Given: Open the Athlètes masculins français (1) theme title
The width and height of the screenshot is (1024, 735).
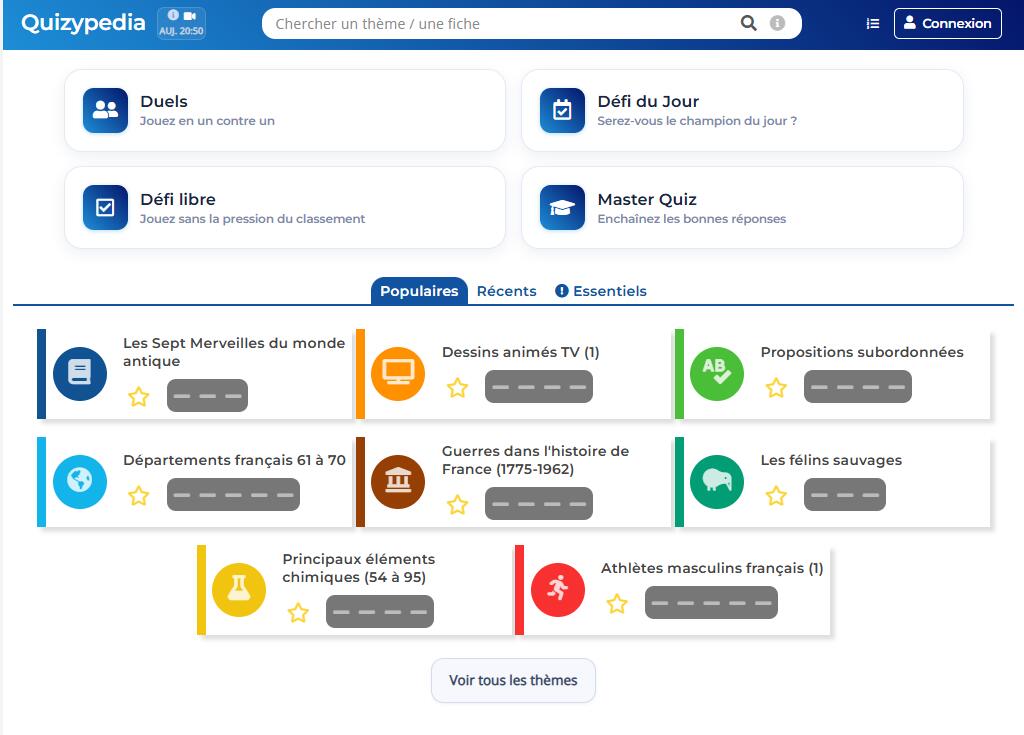Looking at the screenshot, I should tap(712, 568).
